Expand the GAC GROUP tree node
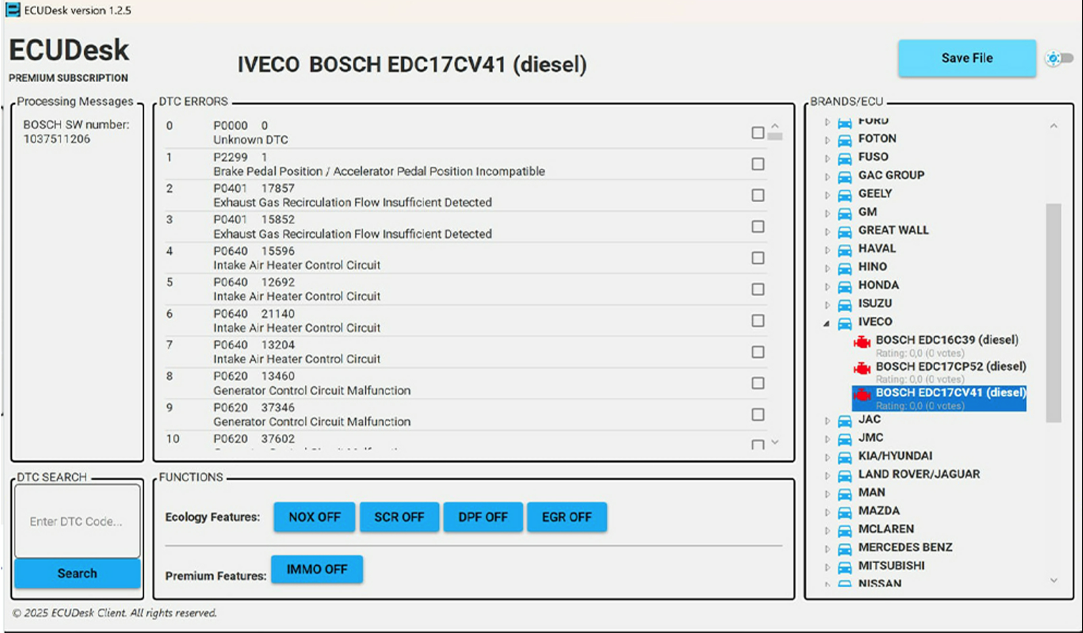The width and height of the screenshot is (1083, 633). coord(827,176)
